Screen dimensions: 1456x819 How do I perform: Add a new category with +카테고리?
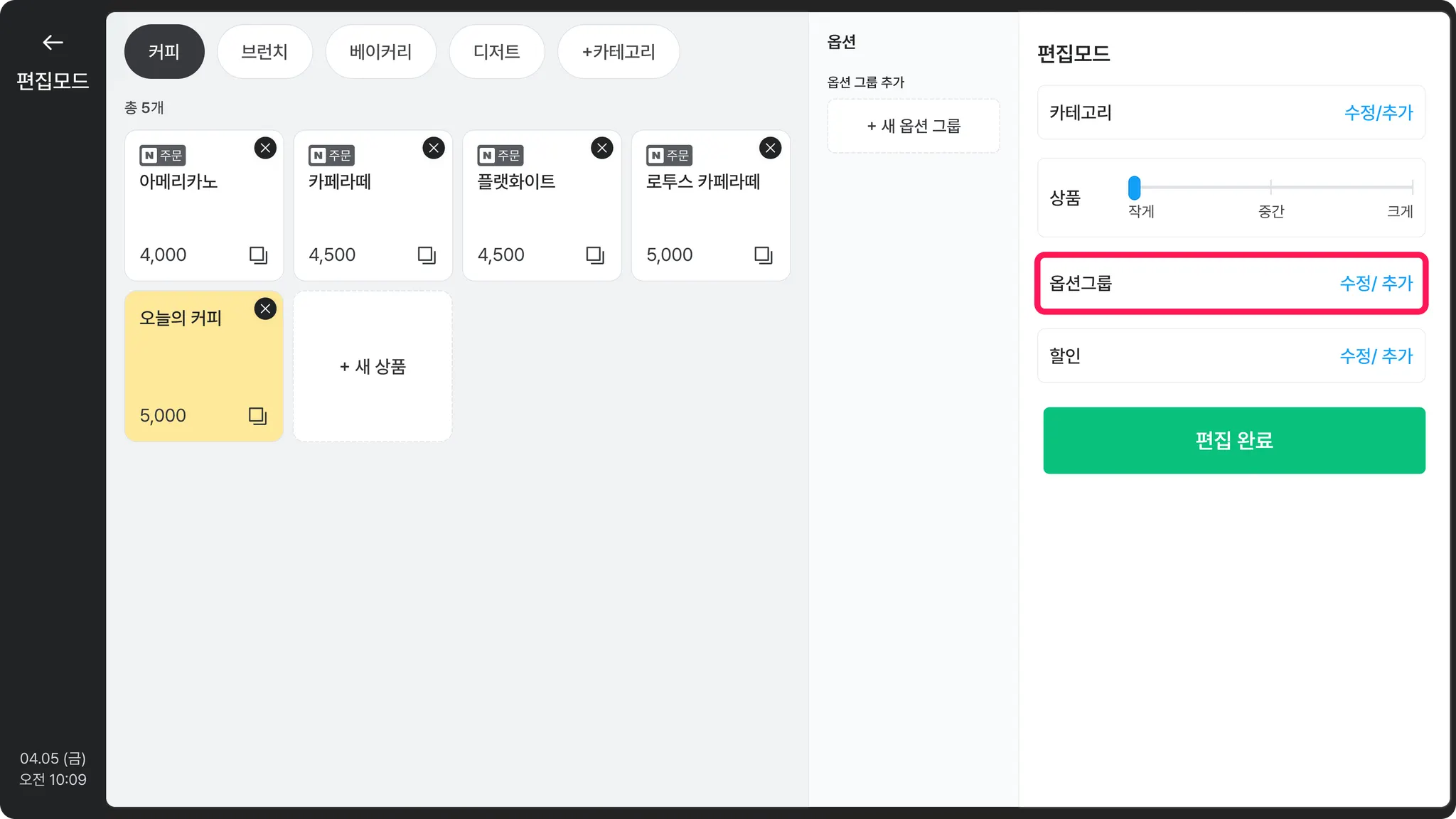(619, 52)
